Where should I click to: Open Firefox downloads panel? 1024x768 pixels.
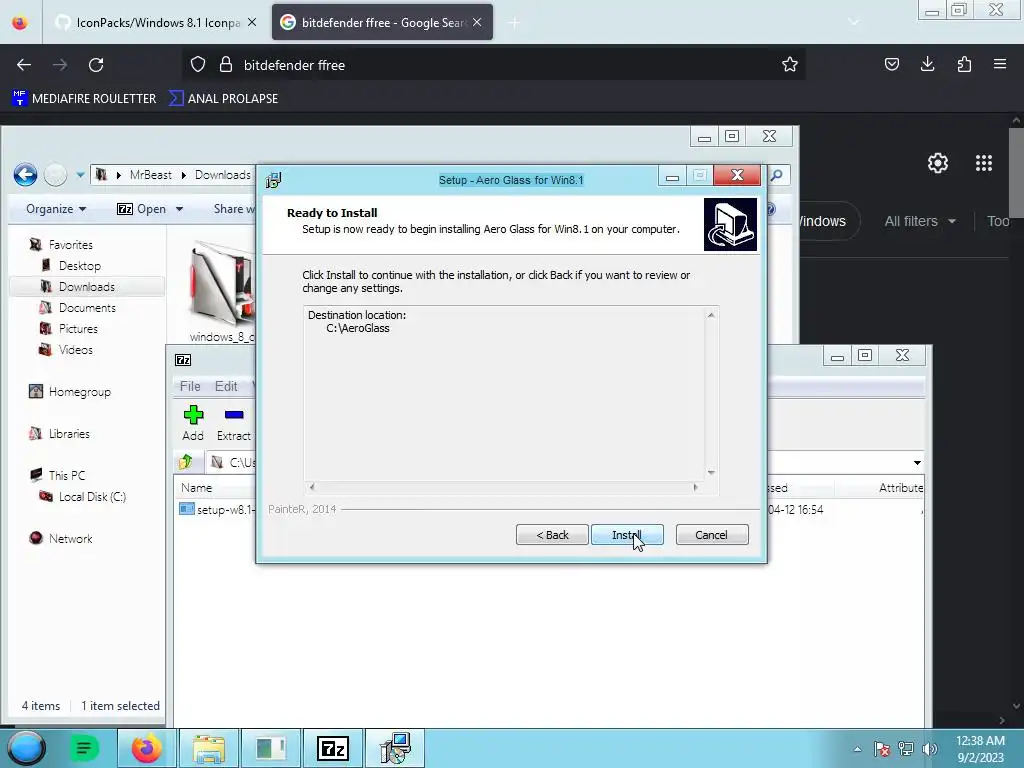point(927,64)
